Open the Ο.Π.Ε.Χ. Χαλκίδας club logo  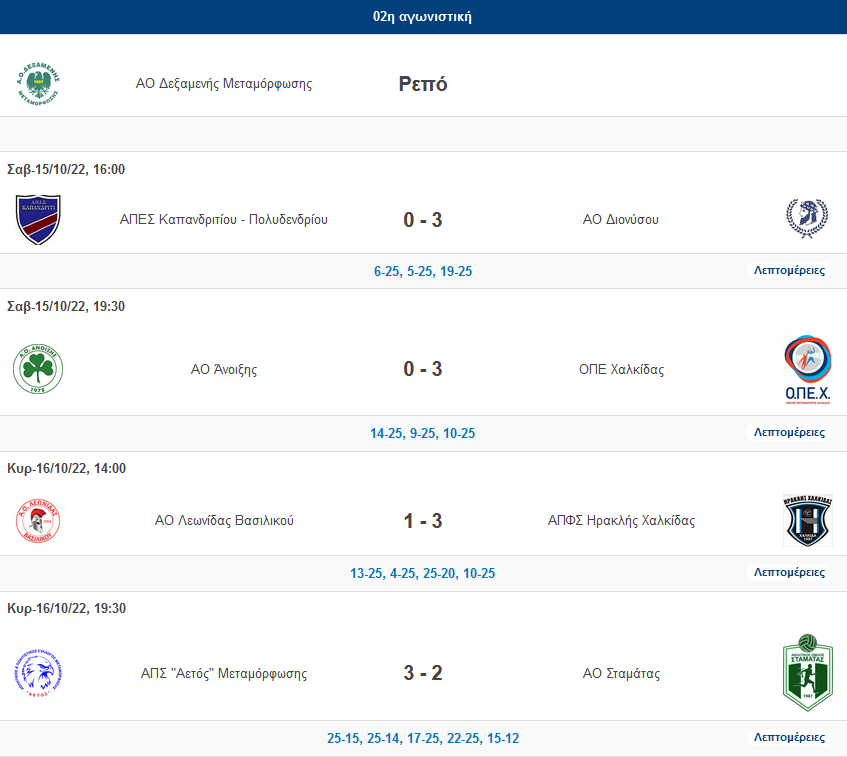[808, 370]
